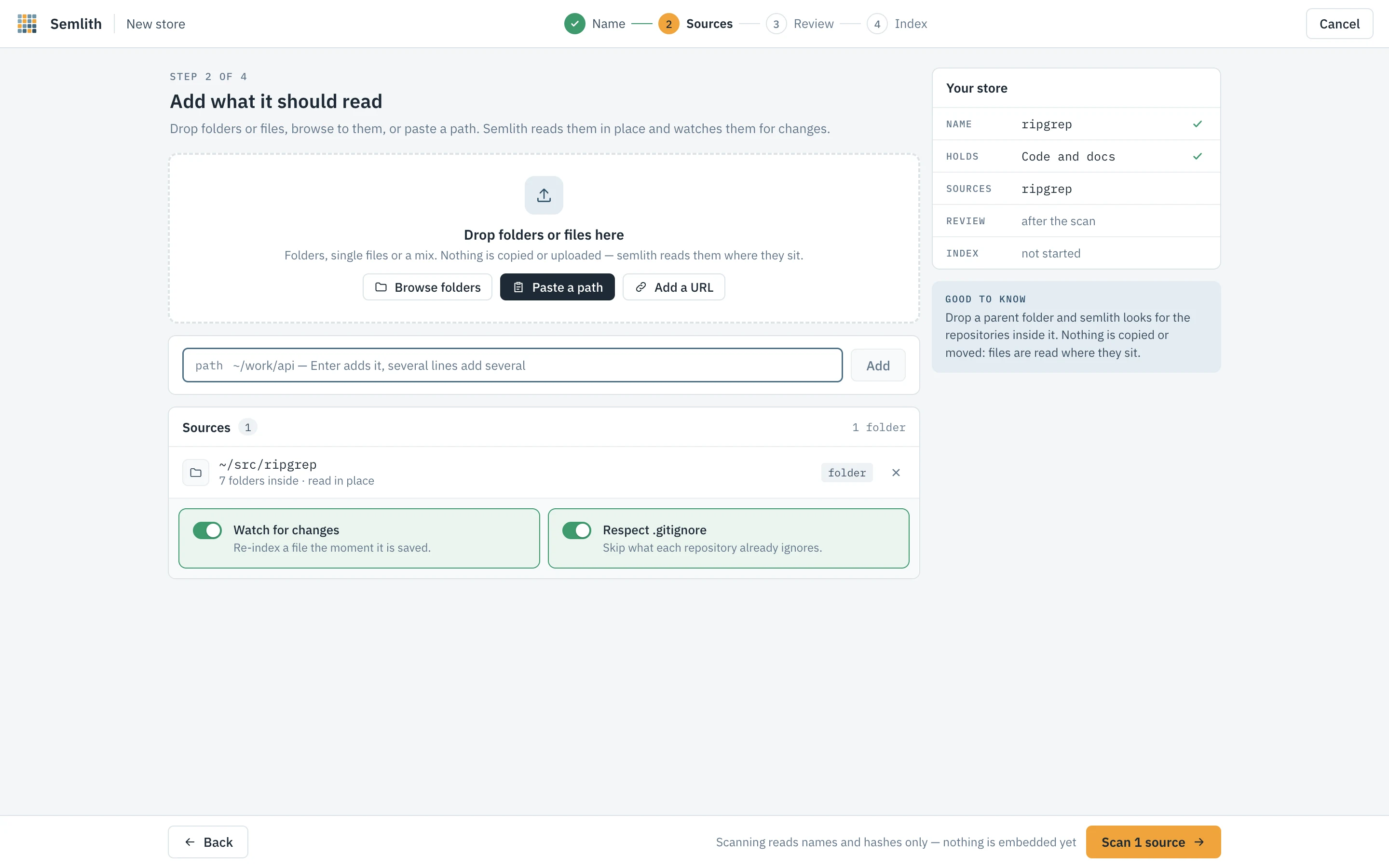Click the '1 folder' summary text
The height and width of the screenshot is (868, 1389).
(x=878, y=427)
